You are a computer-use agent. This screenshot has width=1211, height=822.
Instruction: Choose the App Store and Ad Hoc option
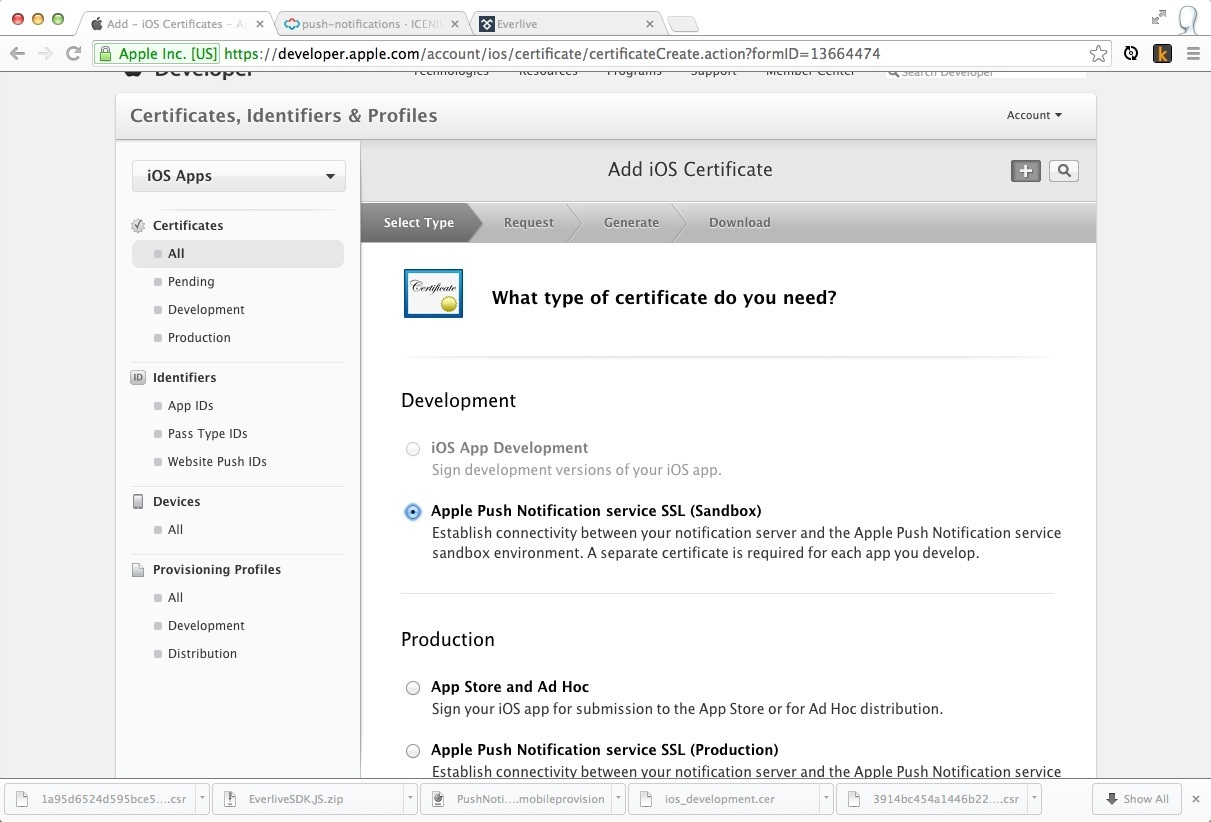pyautogui.click(x=413, y=688)
